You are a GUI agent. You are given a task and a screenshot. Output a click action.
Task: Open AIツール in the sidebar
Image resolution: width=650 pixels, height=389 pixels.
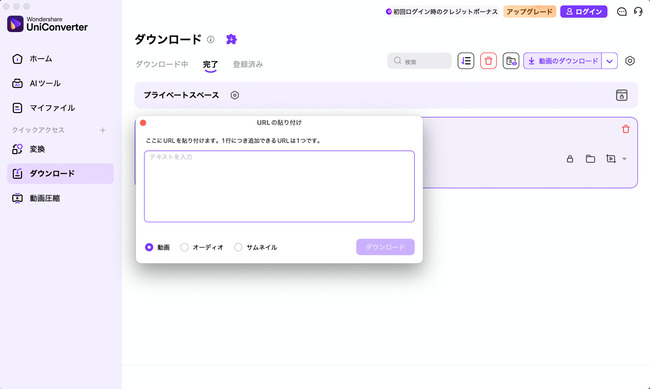pyautogui.click(x=36, y=83)
